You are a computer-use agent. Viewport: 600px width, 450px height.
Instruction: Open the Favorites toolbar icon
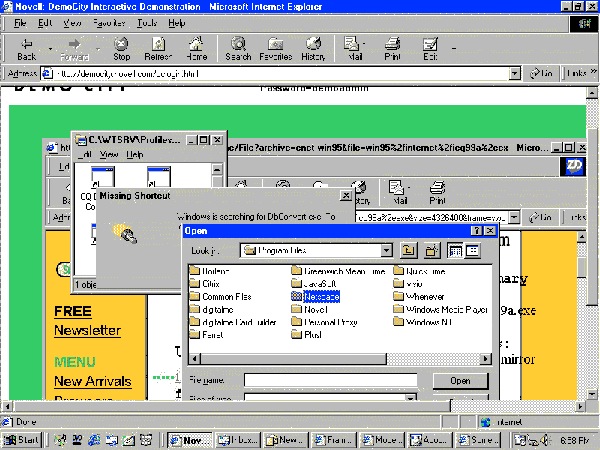click(275, 48)
